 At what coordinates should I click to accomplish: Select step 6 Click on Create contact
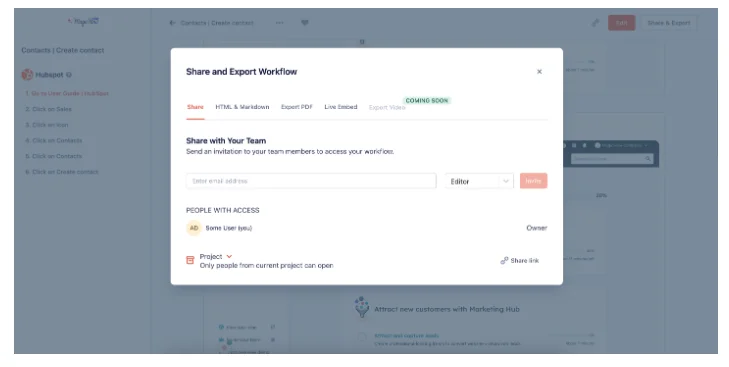click(x=62, y=172)
